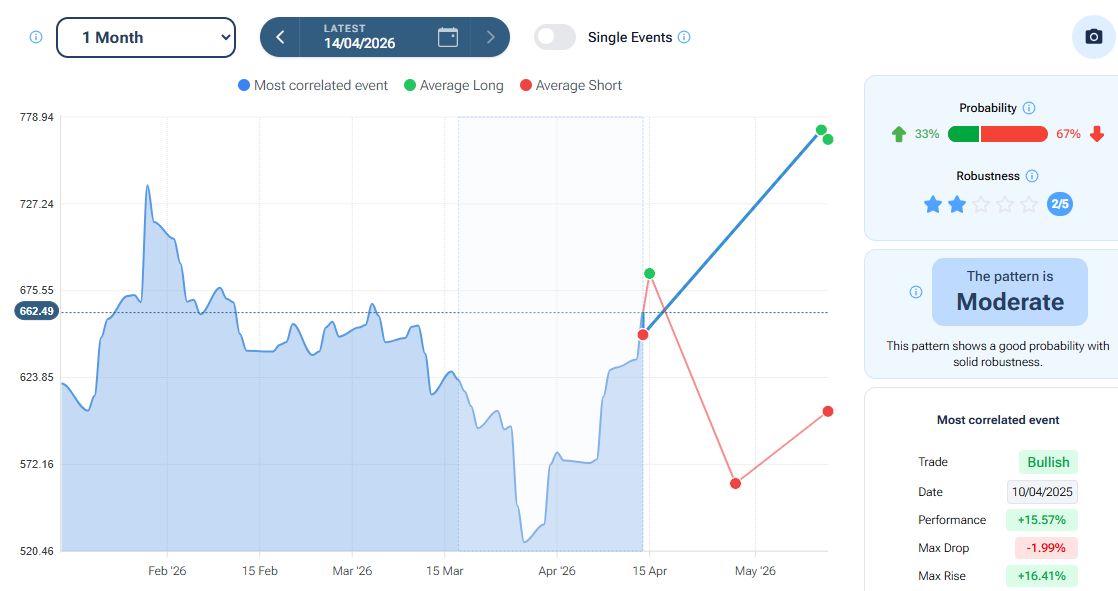
Task: Click the info icon next to Single Events
Action: [684, 37]
